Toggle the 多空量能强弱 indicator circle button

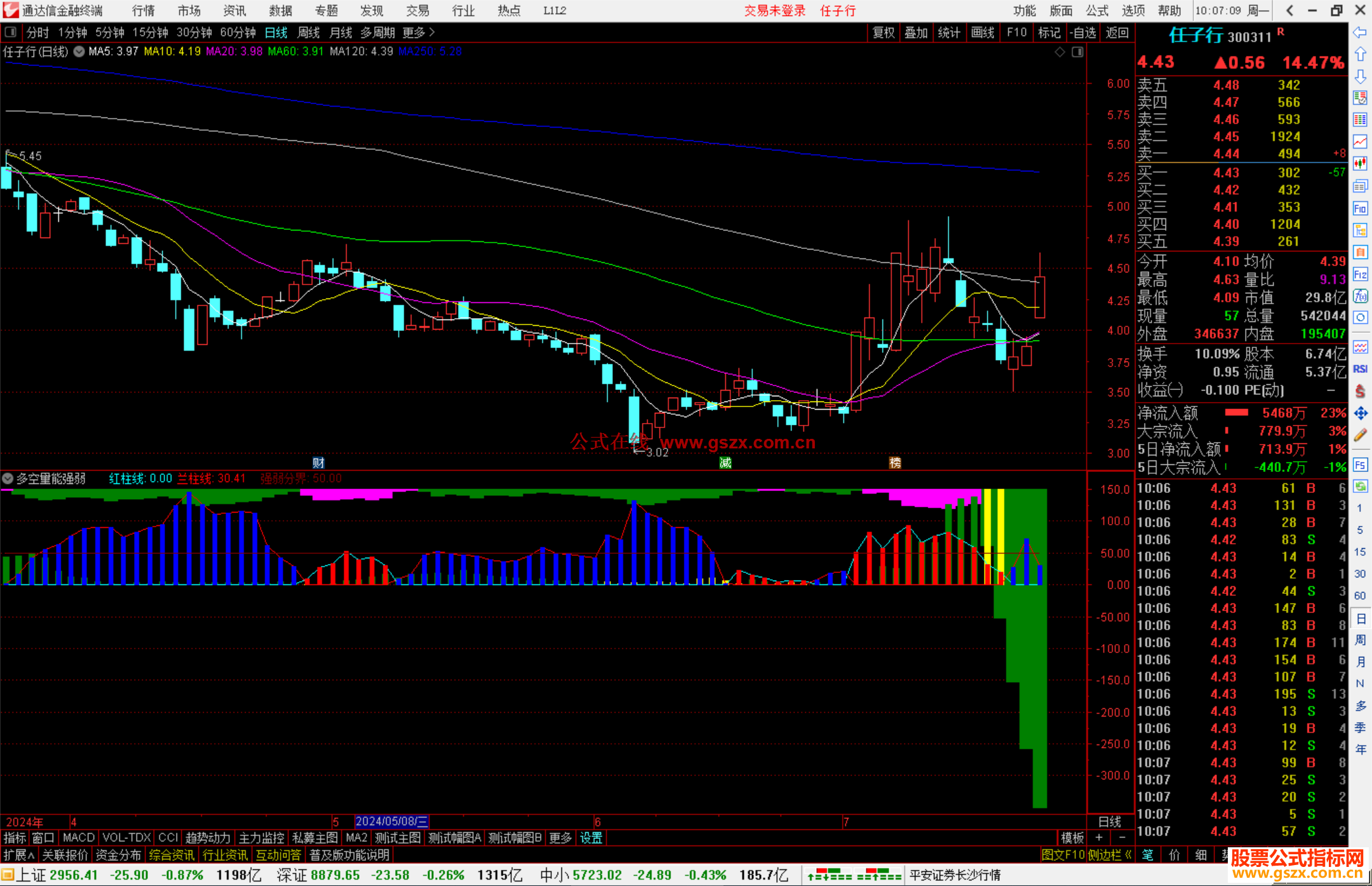click(x=8, y=478)
